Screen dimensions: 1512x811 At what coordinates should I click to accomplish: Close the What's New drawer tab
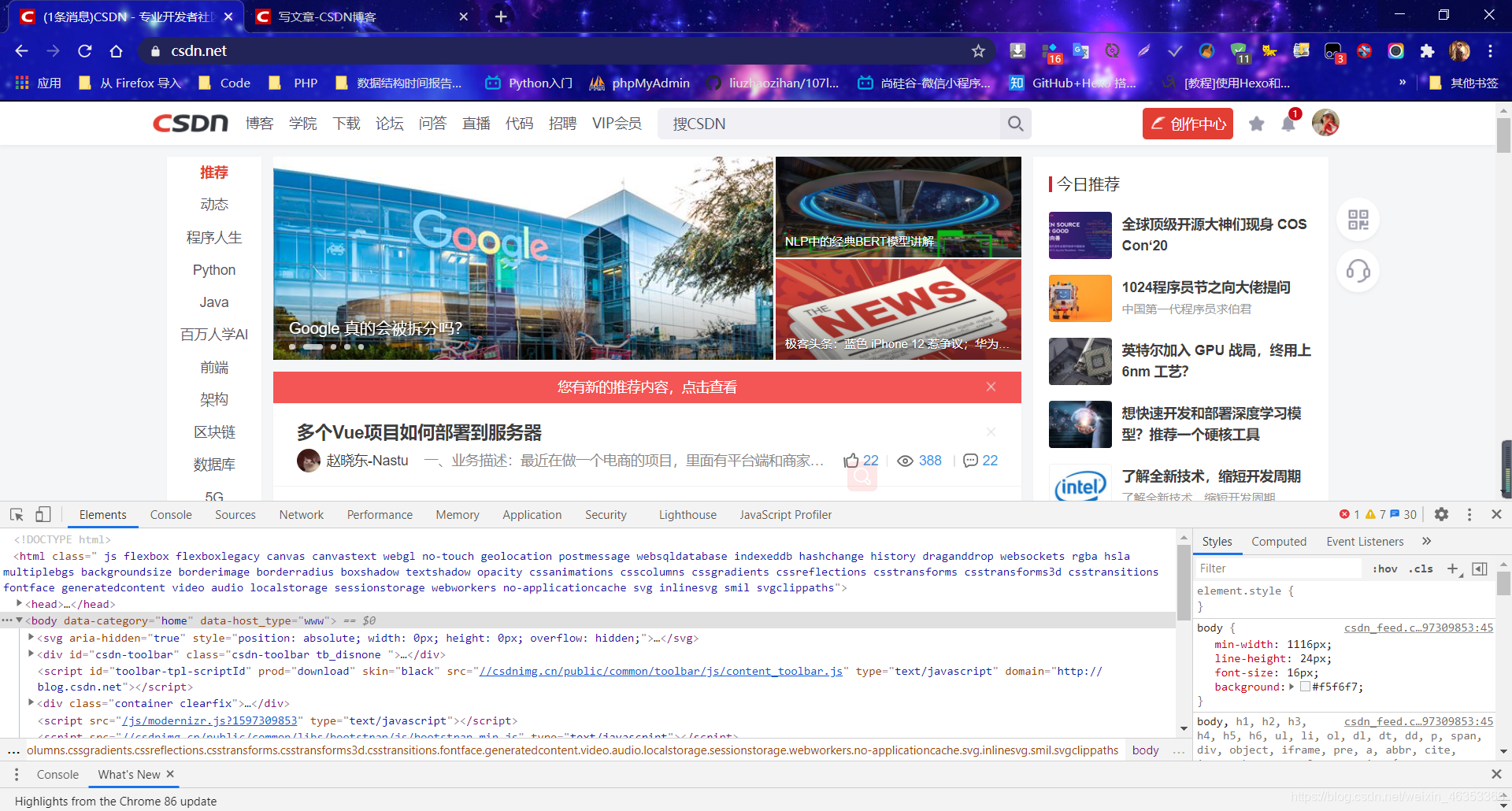click(170, 774)
